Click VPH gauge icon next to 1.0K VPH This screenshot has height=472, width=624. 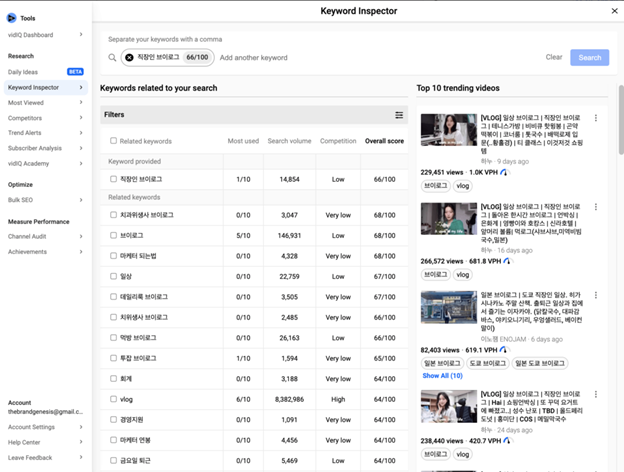(504, 172)
